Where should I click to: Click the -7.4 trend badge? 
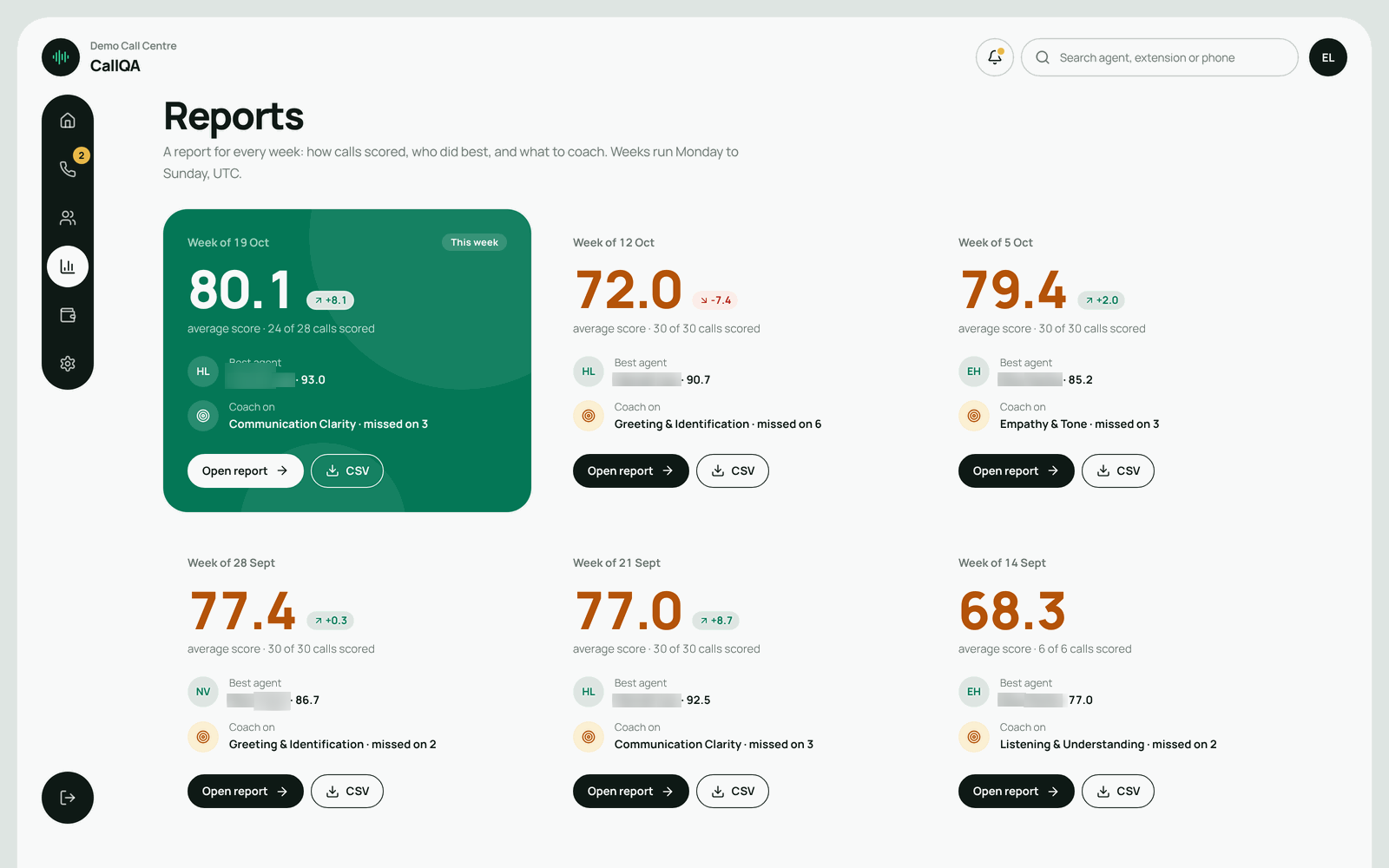click(x=715, y=300)
